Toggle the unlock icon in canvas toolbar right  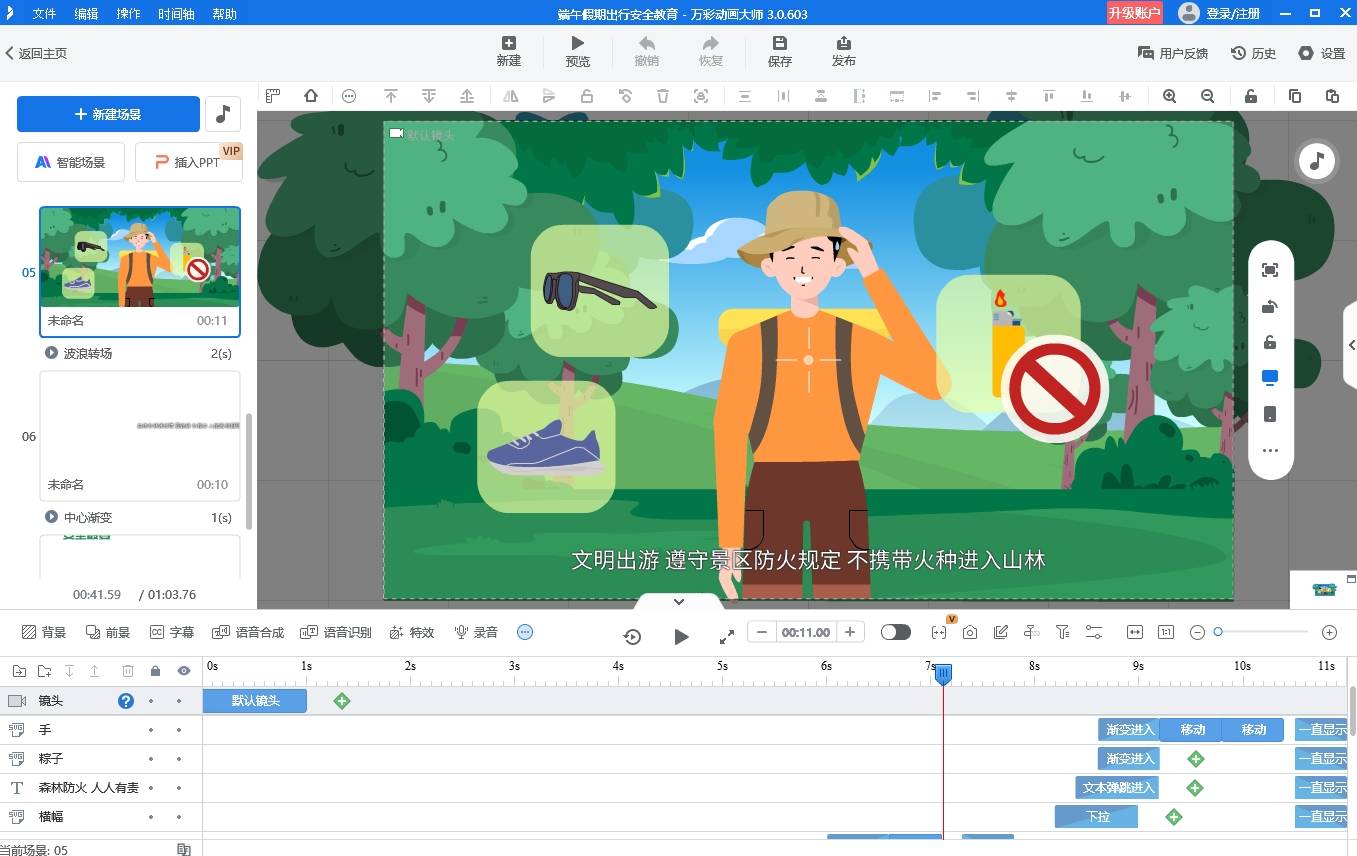point(1251,96)
